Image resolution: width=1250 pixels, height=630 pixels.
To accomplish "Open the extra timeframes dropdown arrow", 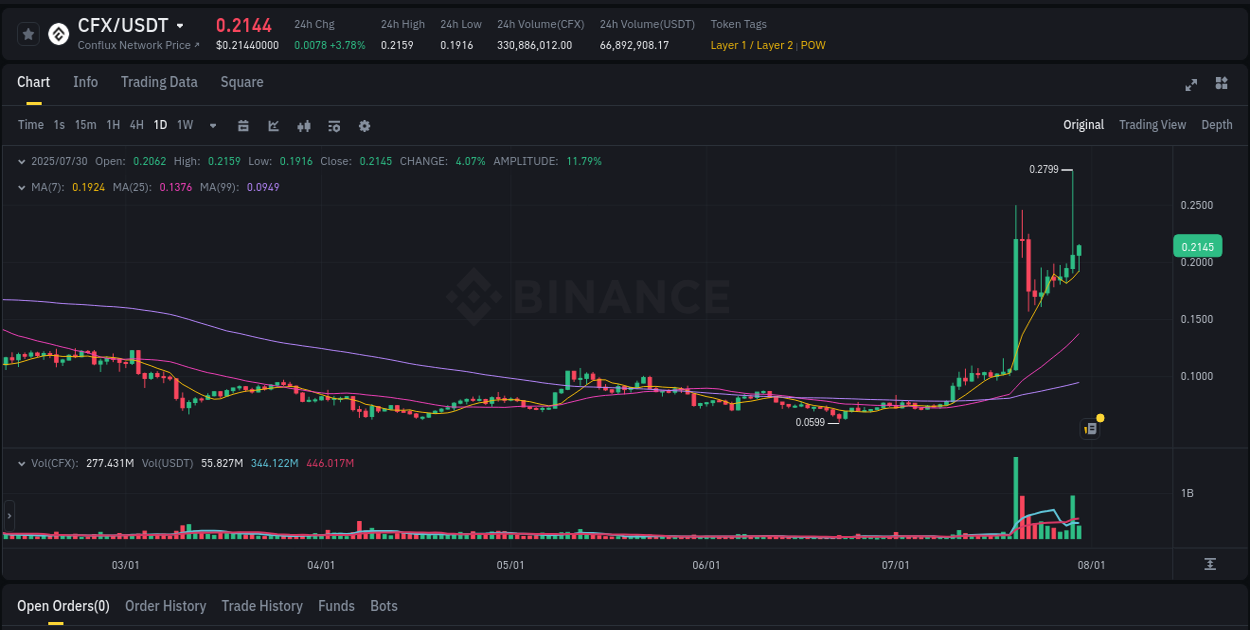I will point(211,125).
